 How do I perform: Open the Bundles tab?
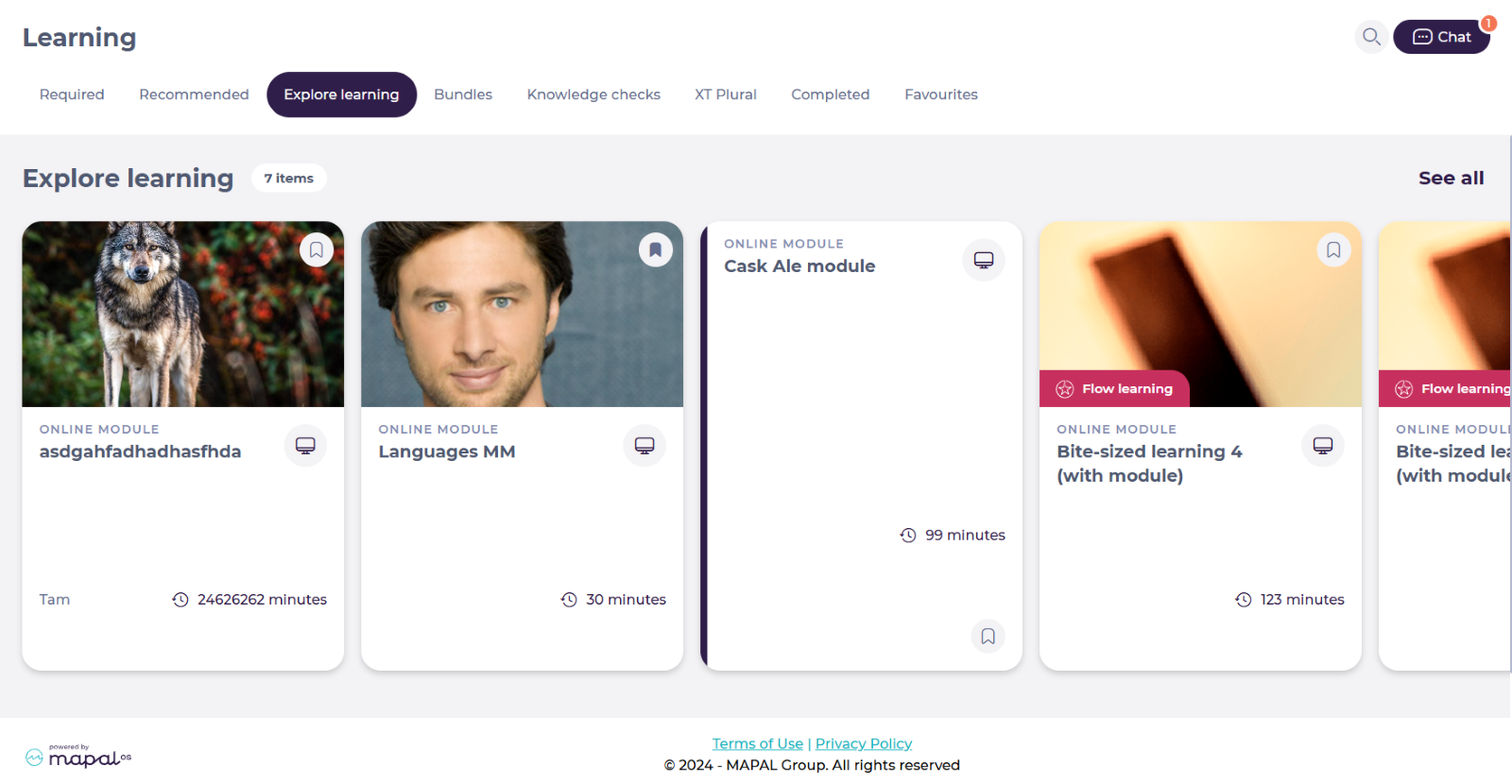[x=463, y=94]
